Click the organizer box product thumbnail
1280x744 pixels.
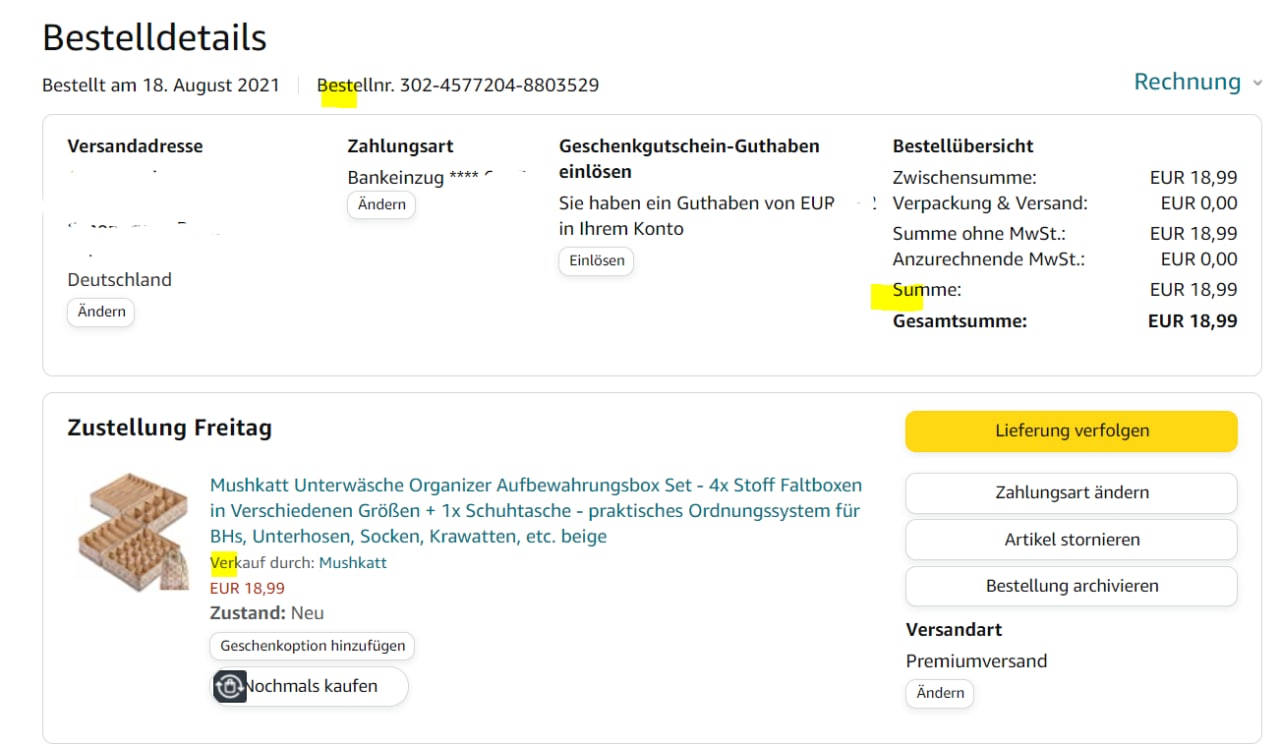click(x=133, y=531)
